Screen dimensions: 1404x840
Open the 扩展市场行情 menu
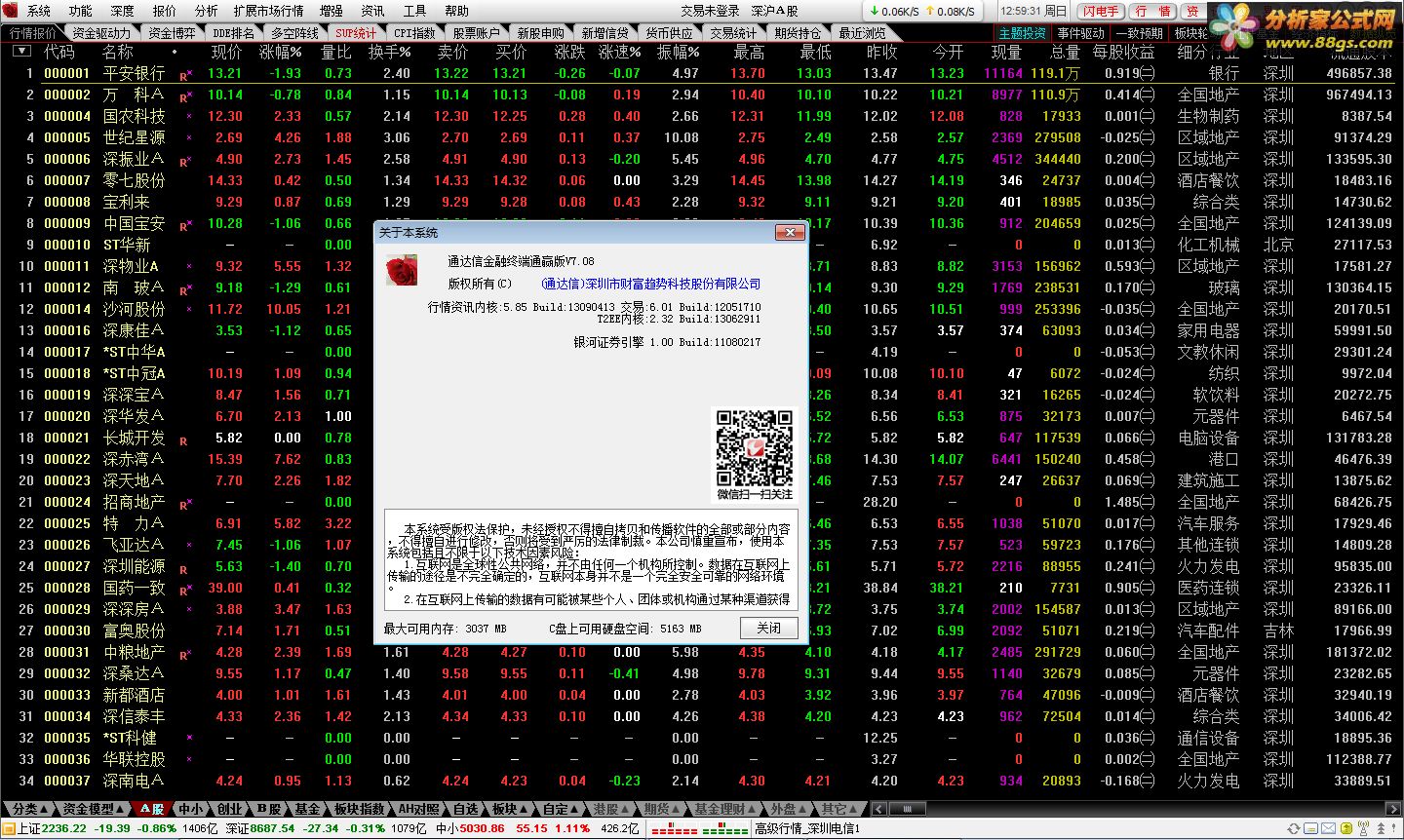pos(268,11)
